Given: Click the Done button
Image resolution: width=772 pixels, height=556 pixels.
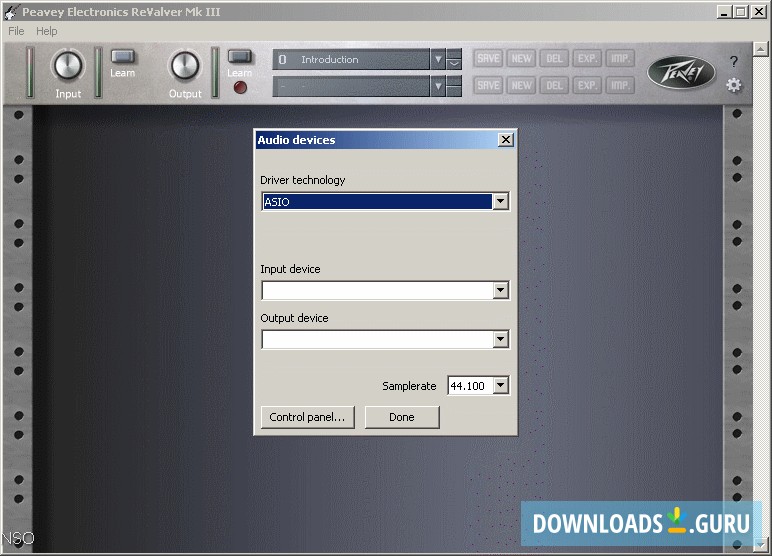Looking at the screenshot, I should [x=402, y=417].
